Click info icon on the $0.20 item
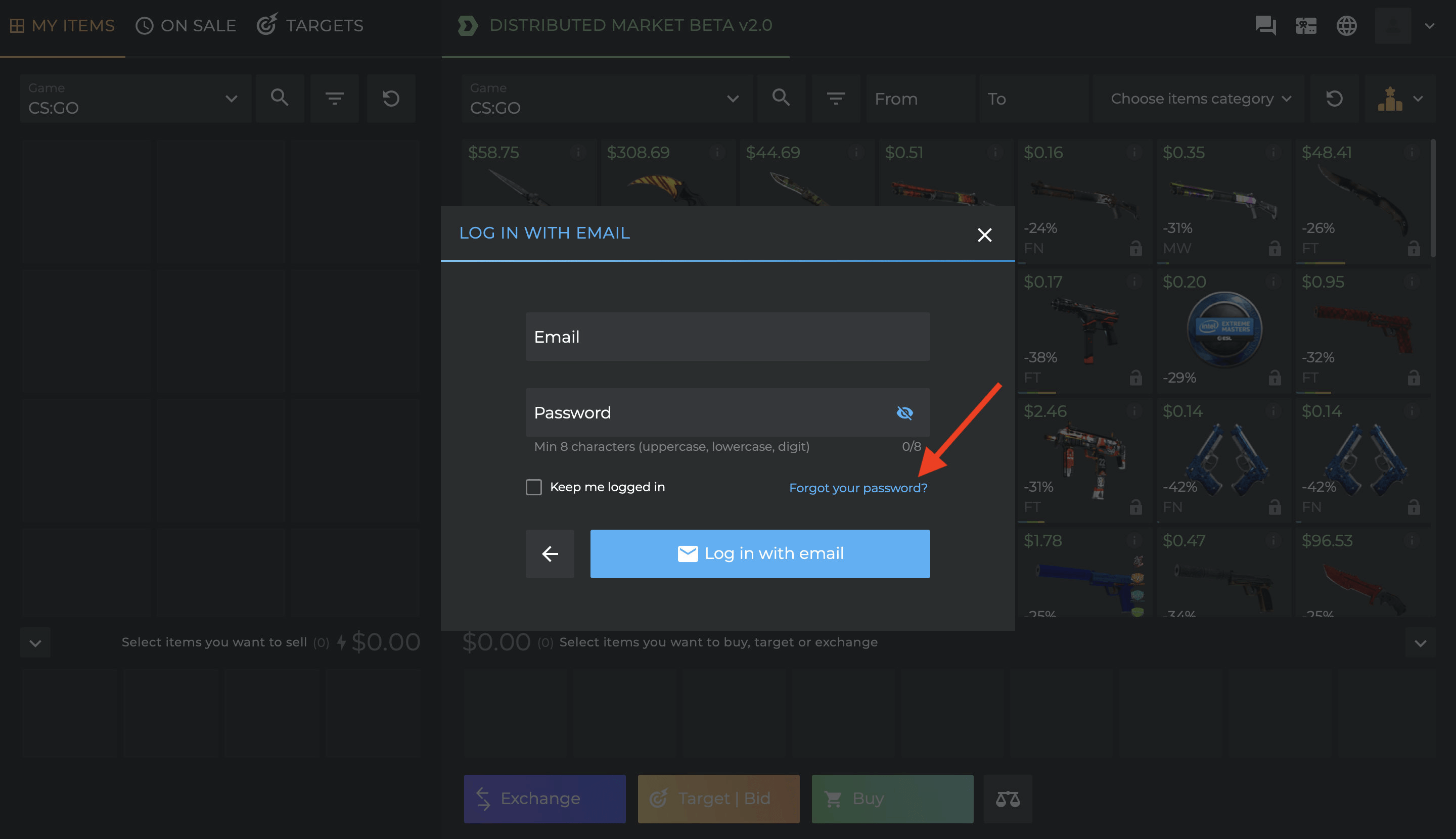 tap(1272, 282)
